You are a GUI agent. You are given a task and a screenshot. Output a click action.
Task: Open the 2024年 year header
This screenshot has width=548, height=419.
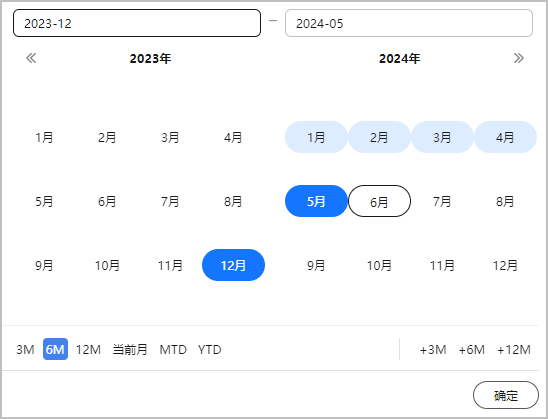click(x=399, y=58)
